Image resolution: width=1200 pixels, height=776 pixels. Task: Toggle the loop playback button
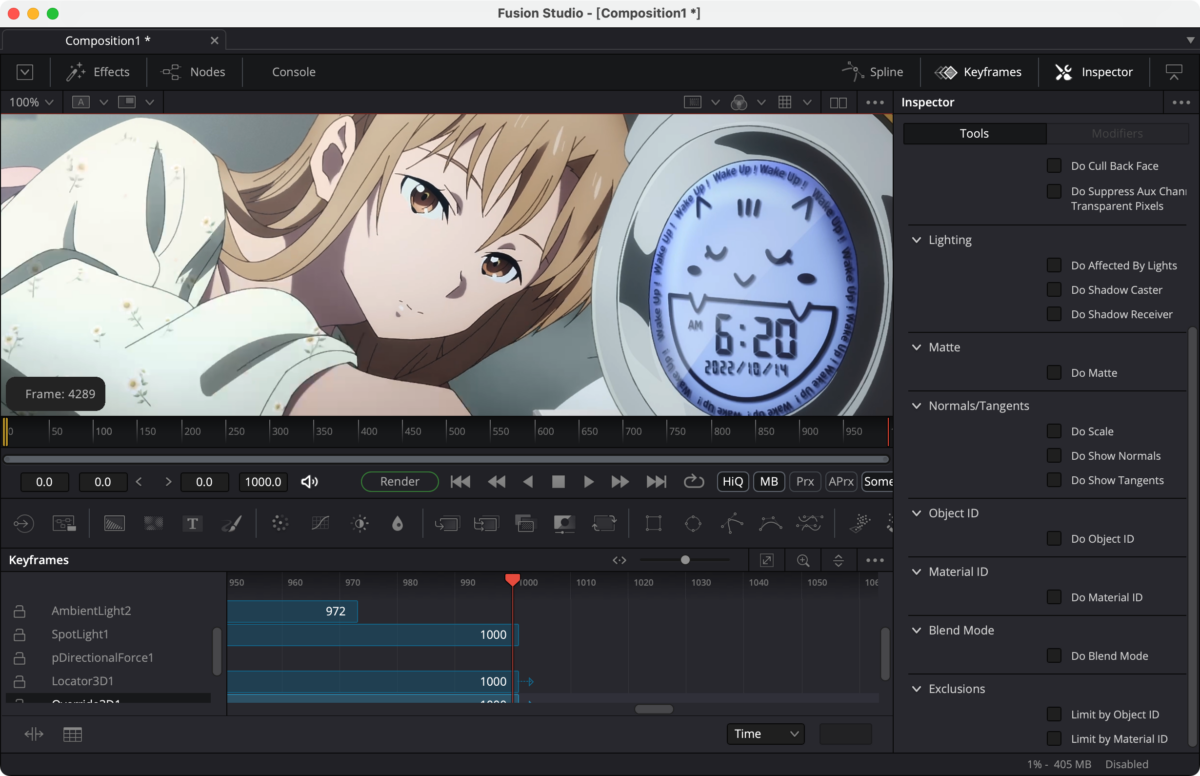tap(693, 482)
